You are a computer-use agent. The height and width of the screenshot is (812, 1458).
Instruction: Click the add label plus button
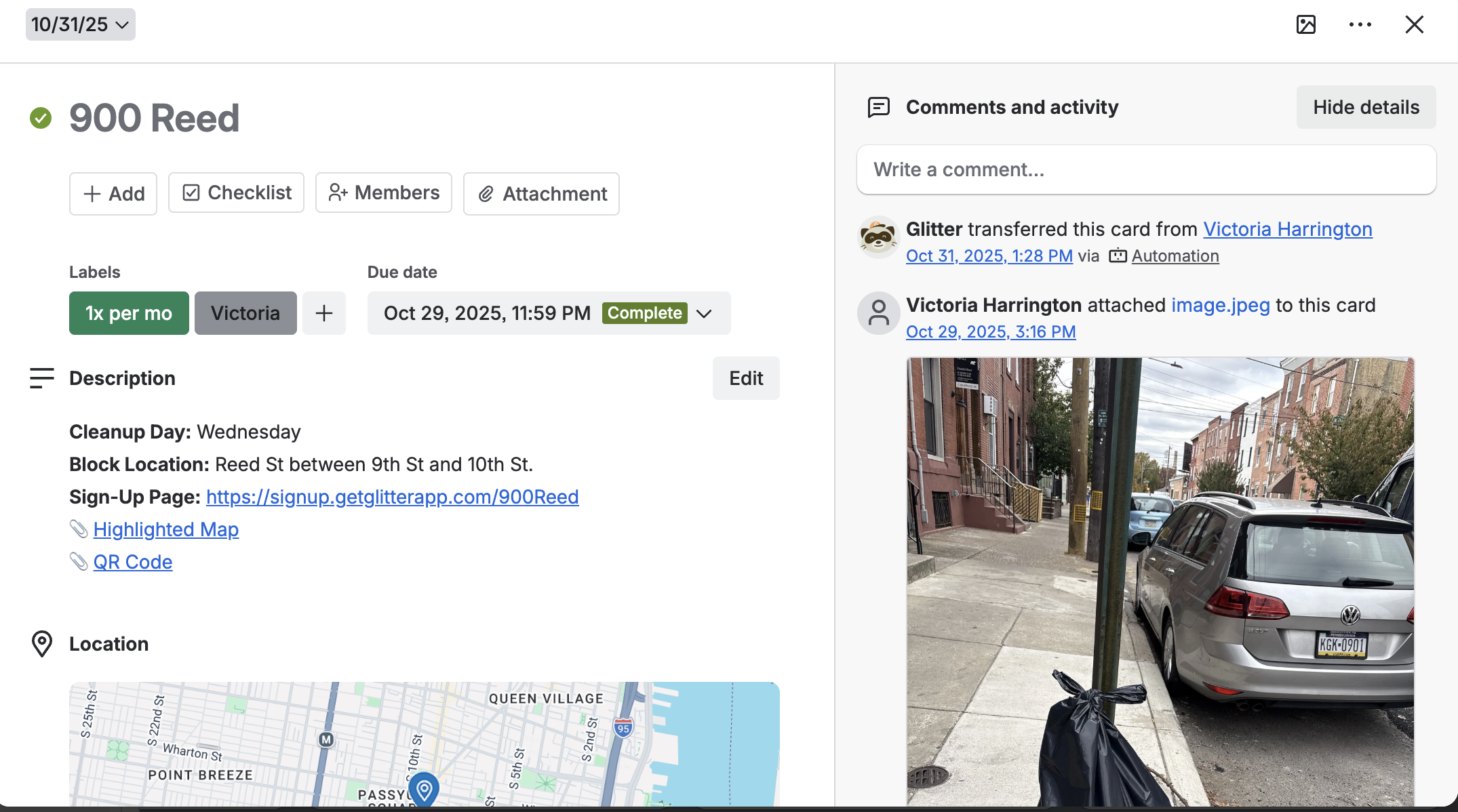tap(324, 313)
